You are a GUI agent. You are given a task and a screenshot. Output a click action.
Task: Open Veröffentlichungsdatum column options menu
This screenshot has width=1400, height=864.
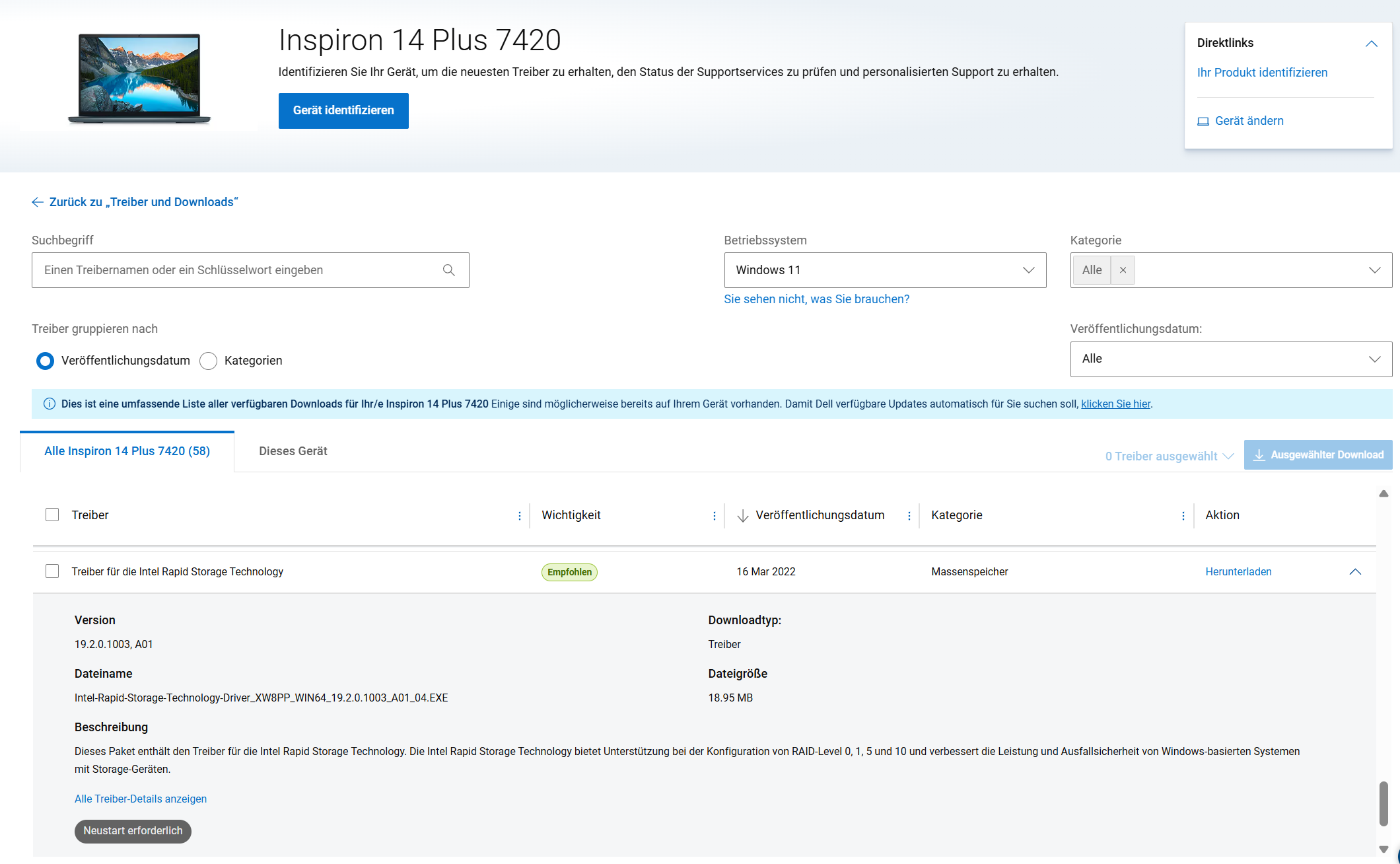[909, 516]
